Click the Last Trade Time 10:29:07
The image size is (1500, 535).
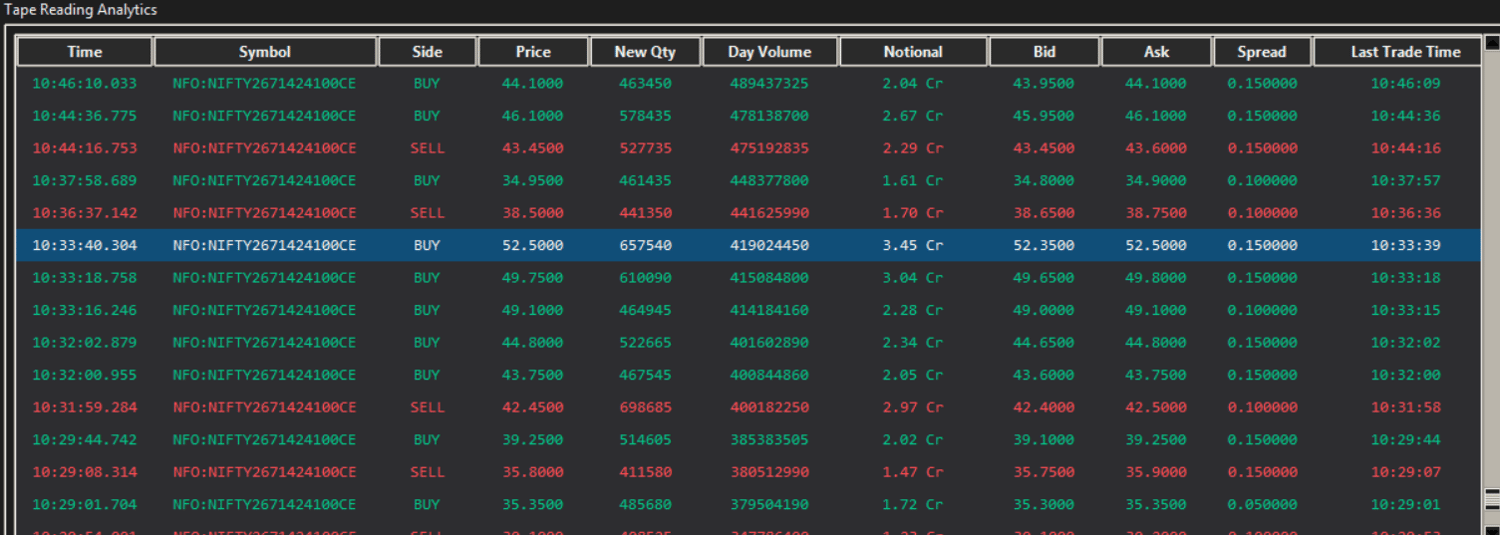point(1405,472)
